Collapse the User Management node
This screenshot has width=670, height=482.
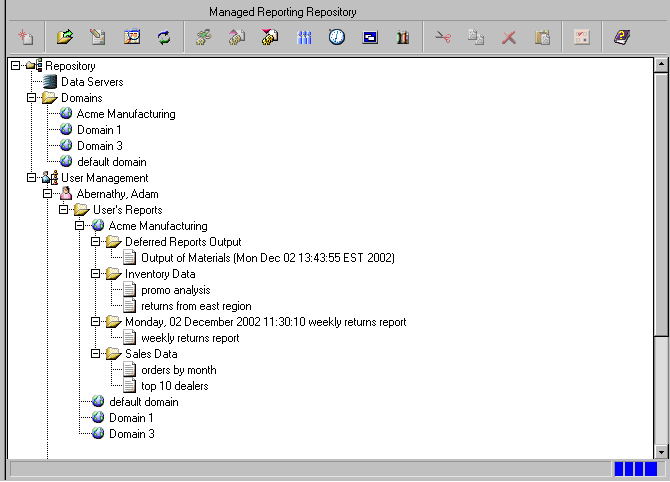[x=32, y=178]
